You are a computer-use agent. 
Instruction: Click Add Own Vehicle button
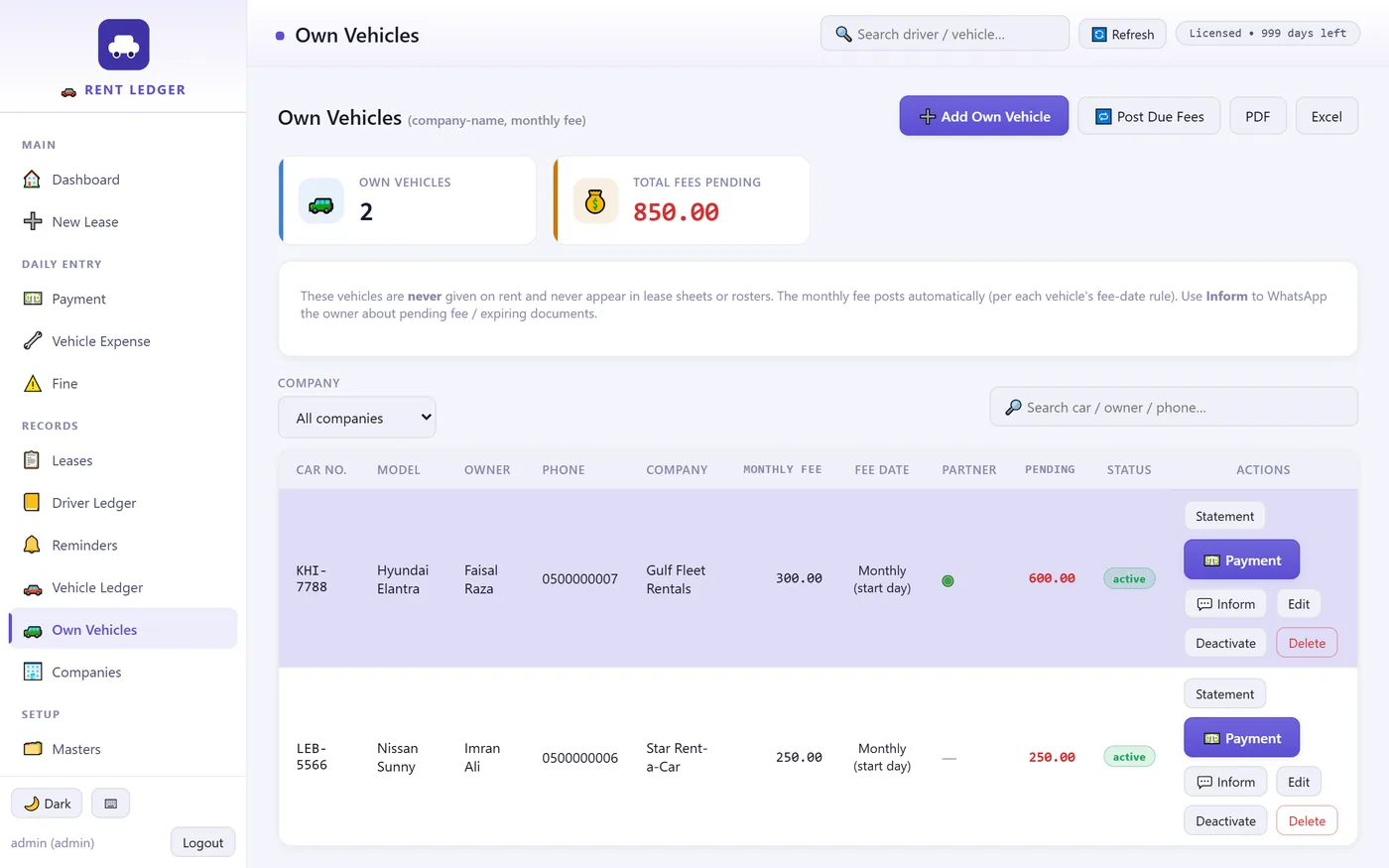tap(984, 116)
